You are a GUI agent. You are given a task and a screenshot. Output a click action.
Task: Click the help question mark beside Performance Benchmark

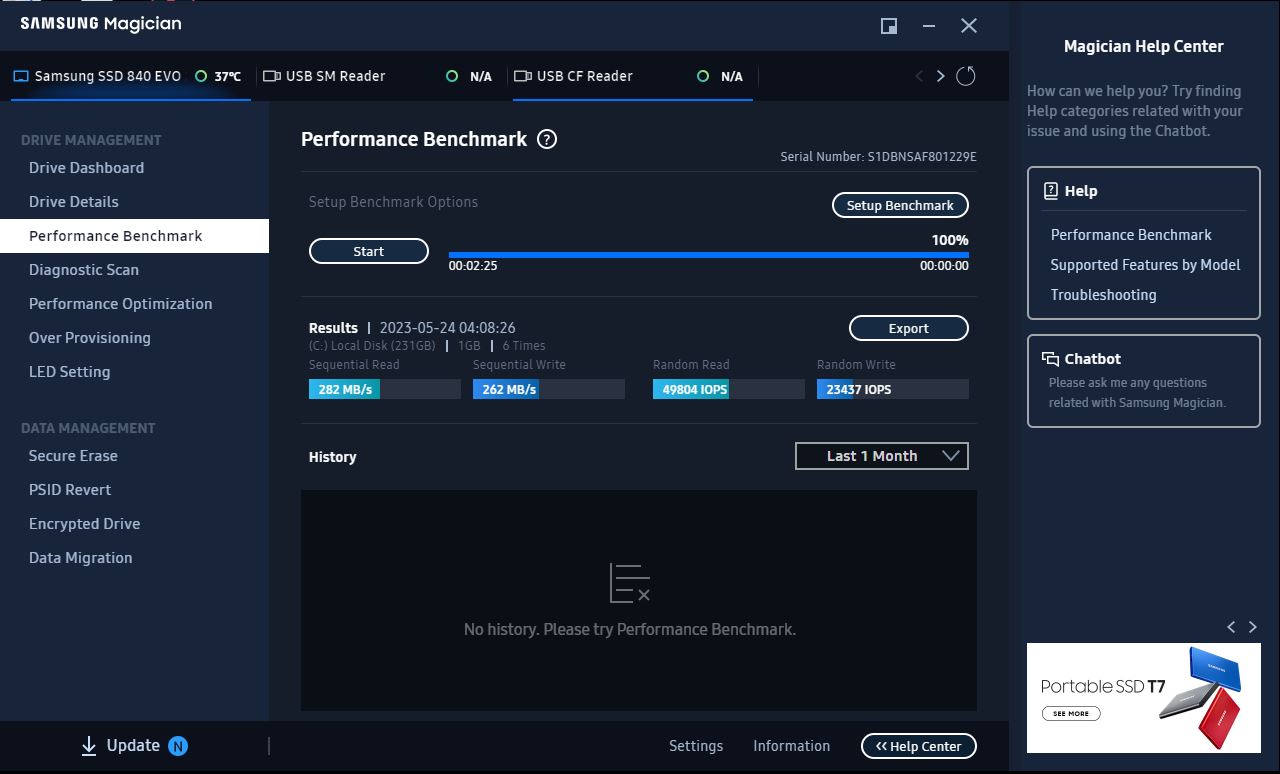(547, 139)
